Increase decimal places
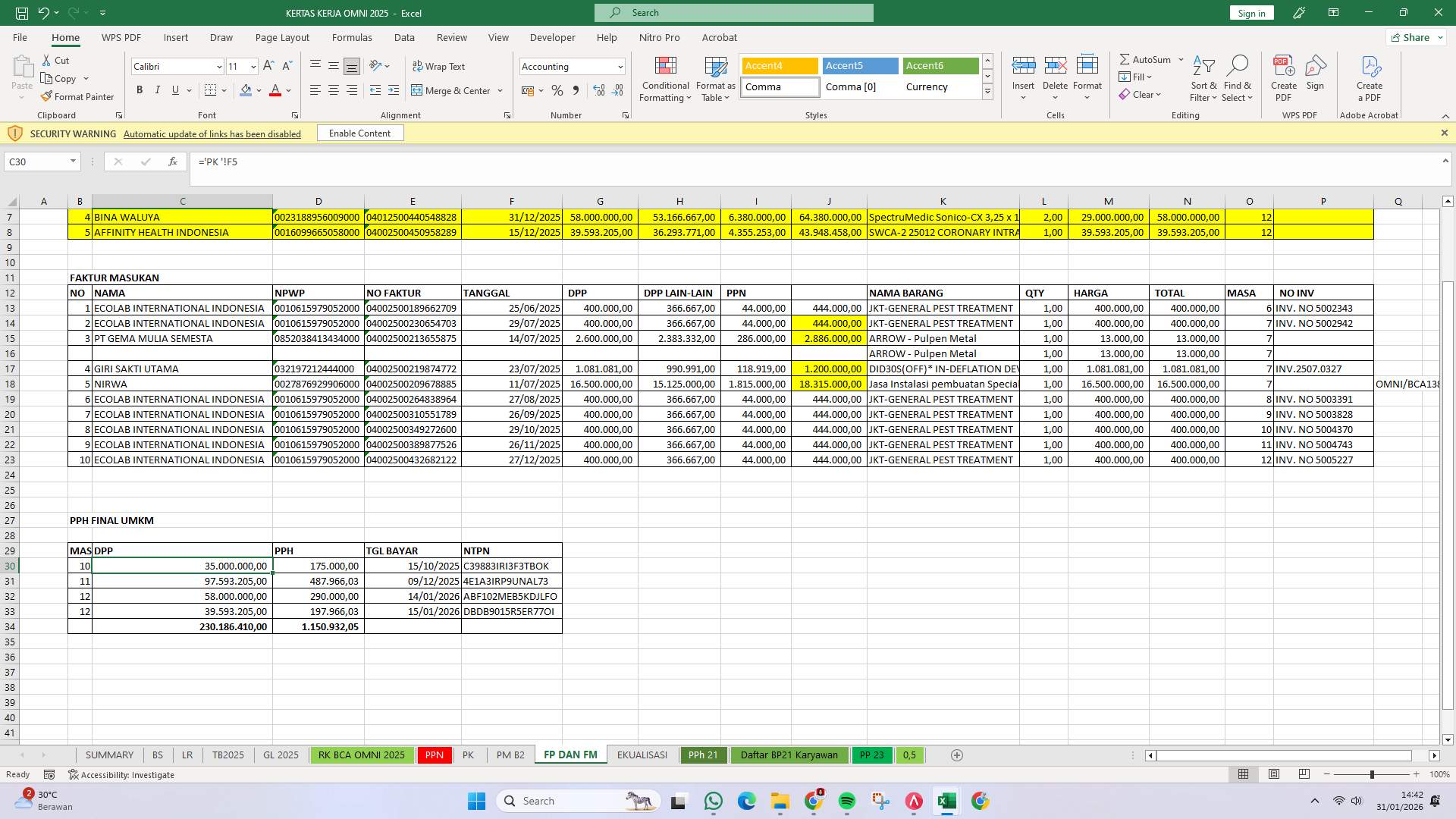 [599, 90]
